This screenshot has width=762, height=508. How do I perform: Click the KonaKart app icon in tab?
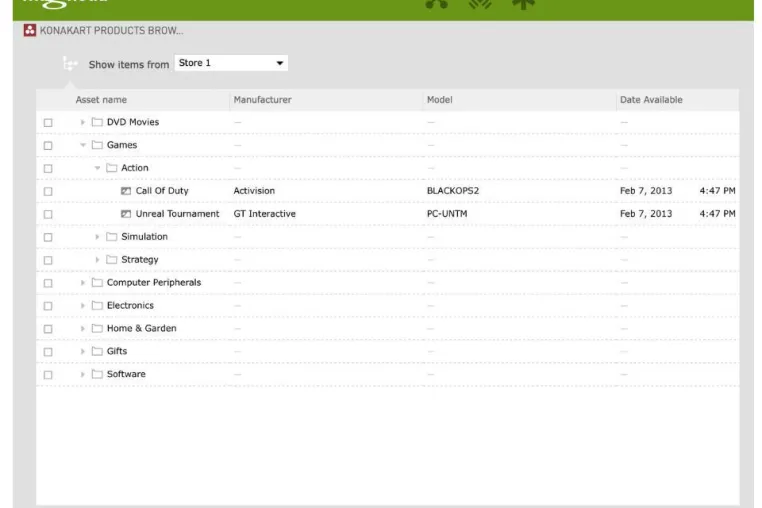click(x=30, y=30)
